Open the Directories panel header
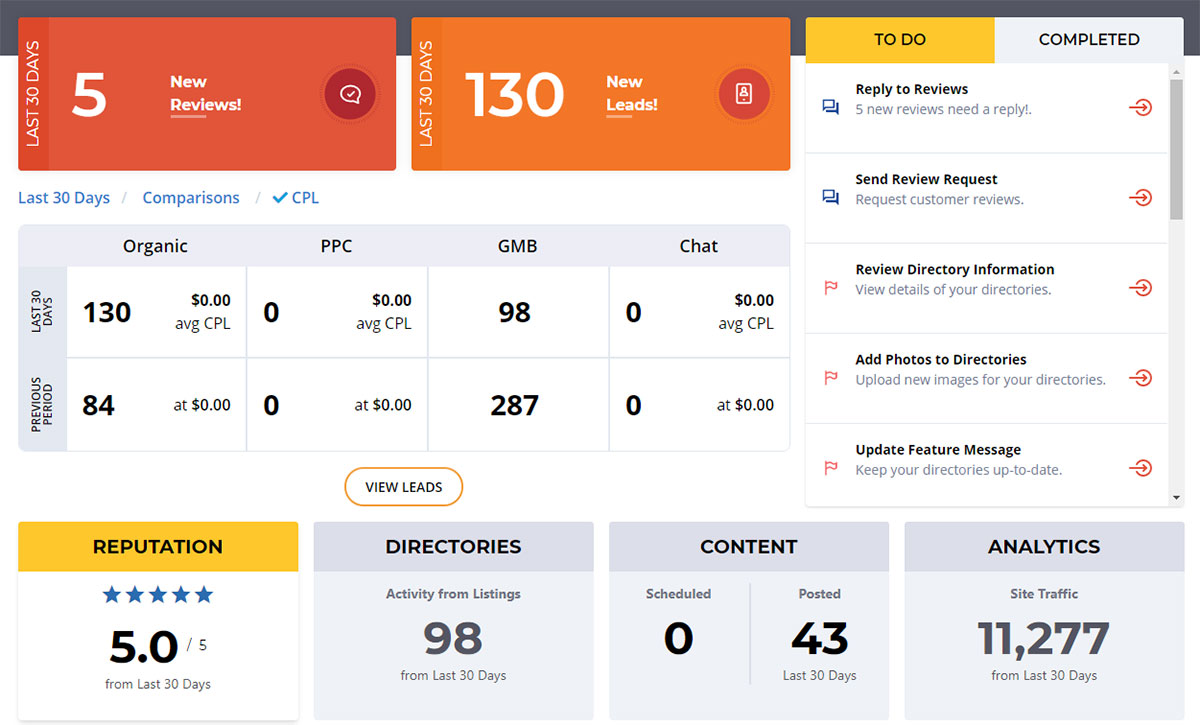The height and width of the screenshot is (725, 1200). pyautogui.click(x=453, y=547)
